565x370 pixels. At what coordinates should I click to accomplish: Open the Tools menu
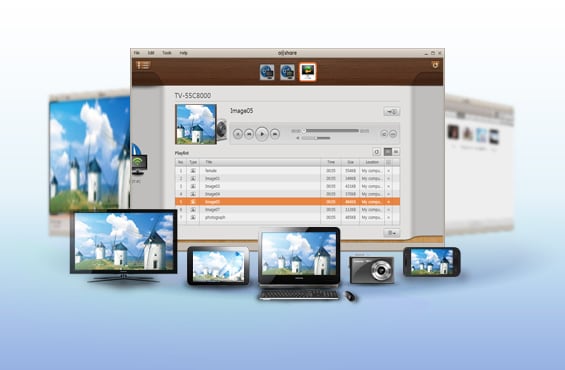(x=167, y=53)
